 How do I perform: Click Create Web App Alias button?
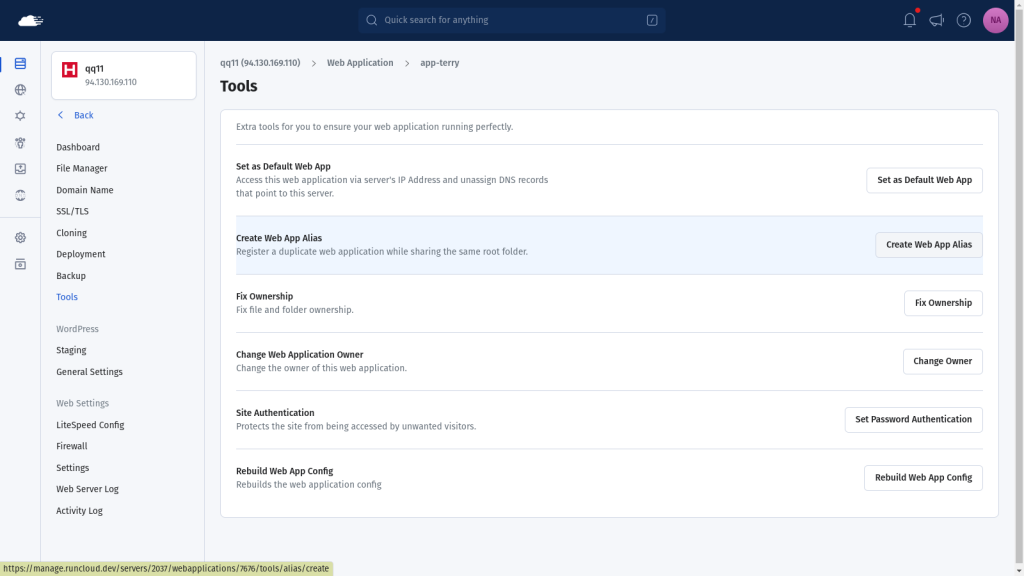point(929,245)
